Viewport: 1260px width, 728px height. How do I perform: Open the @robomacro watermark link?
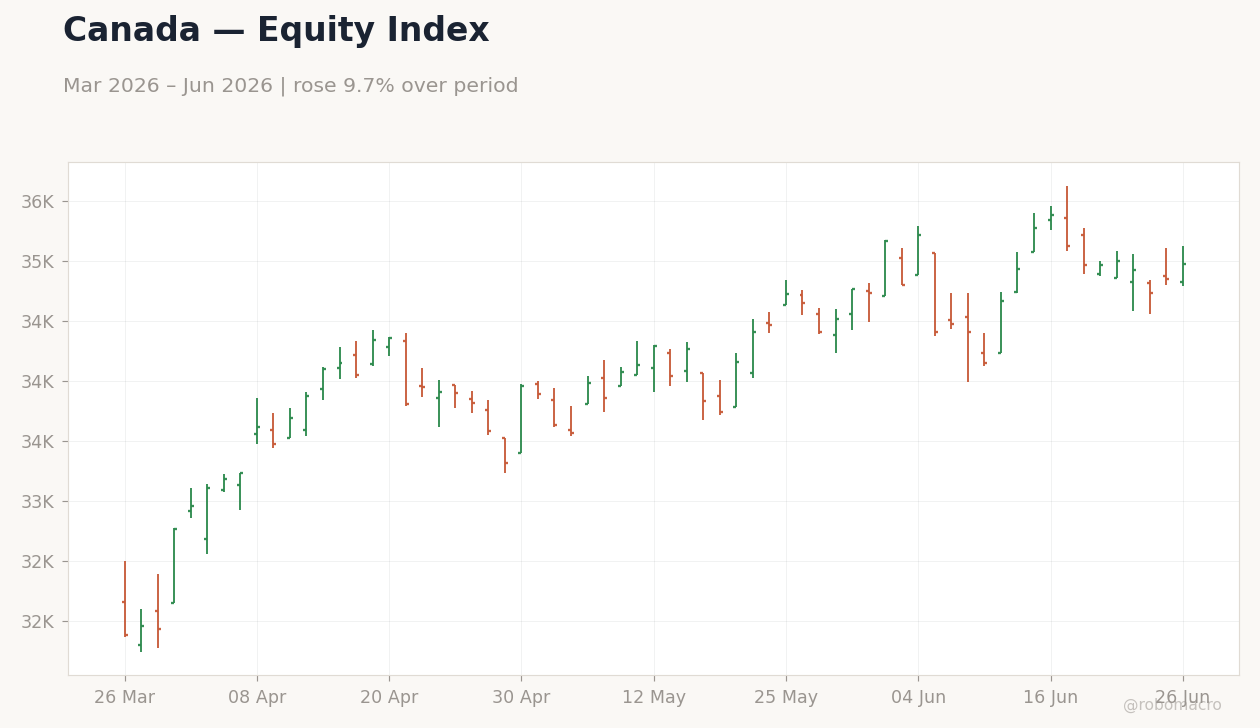tap(1172, 705)
